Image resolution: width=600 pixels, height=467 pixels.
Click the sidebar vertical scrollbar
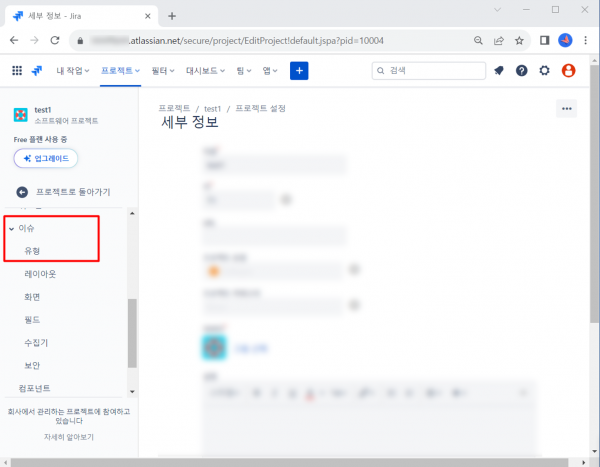[132, 332]
